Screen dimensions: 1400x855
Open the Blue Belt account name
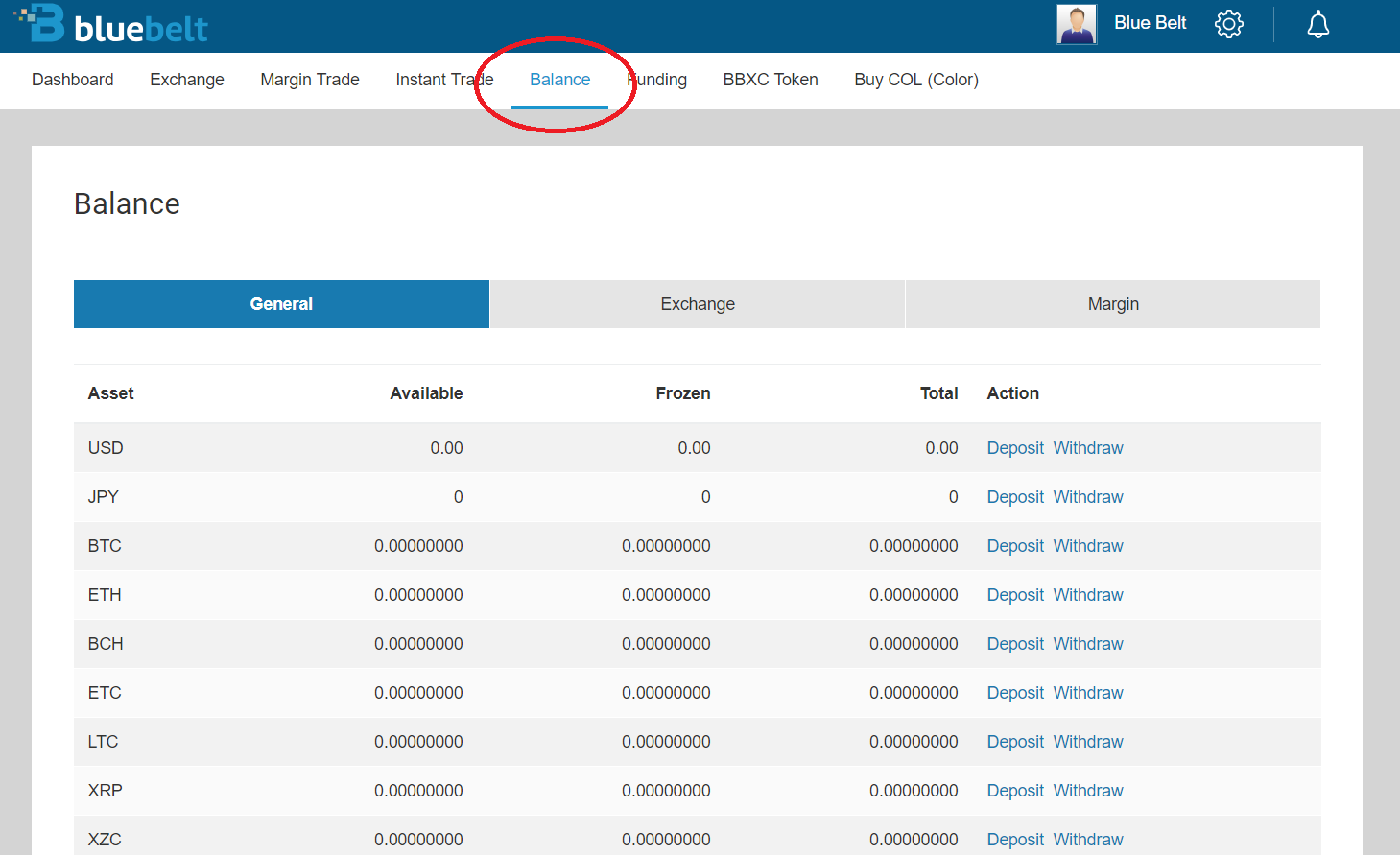click(1150, 23)
